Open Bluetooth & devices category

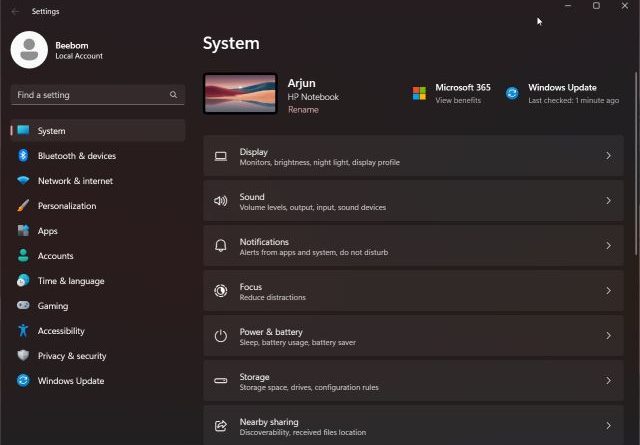(x=98, y=156)
